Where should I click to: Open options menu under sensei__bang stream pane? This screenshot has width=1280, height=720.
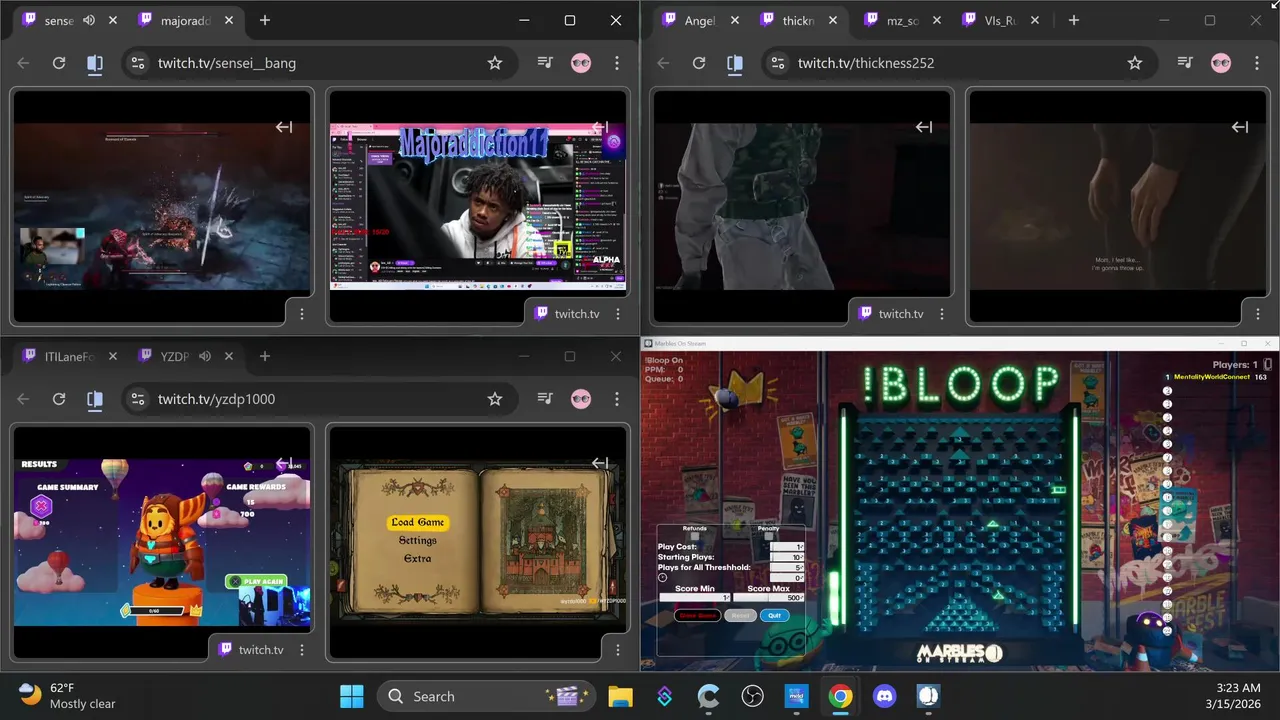[302, 314]
